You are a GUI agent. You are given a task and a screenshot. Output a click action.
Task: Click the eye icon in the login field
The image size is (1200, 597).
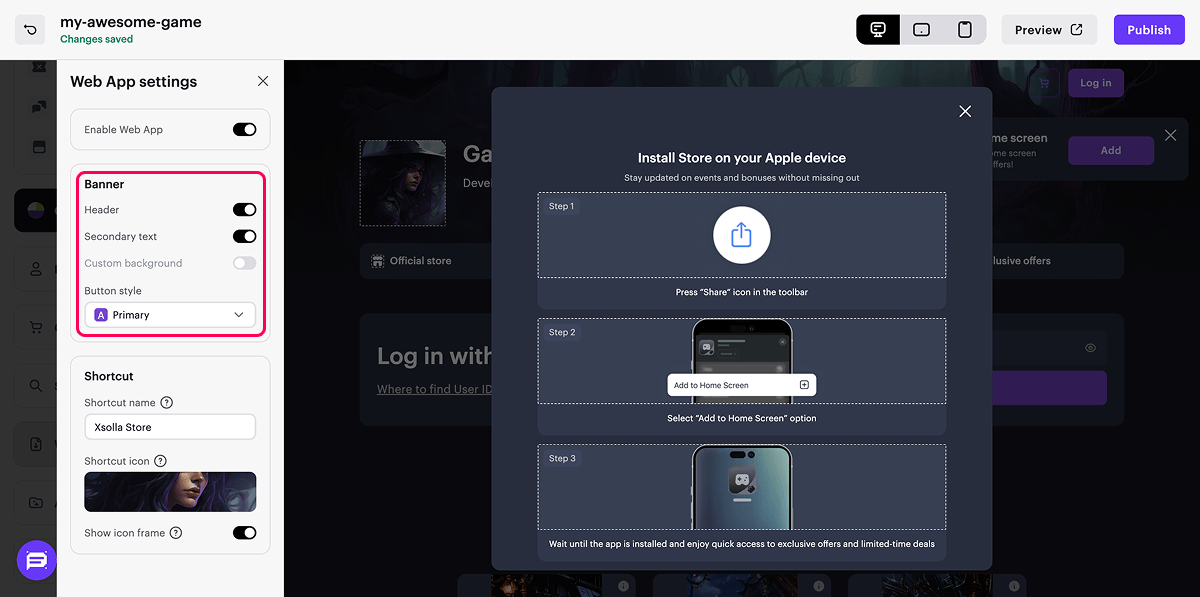click(1090, 348)
